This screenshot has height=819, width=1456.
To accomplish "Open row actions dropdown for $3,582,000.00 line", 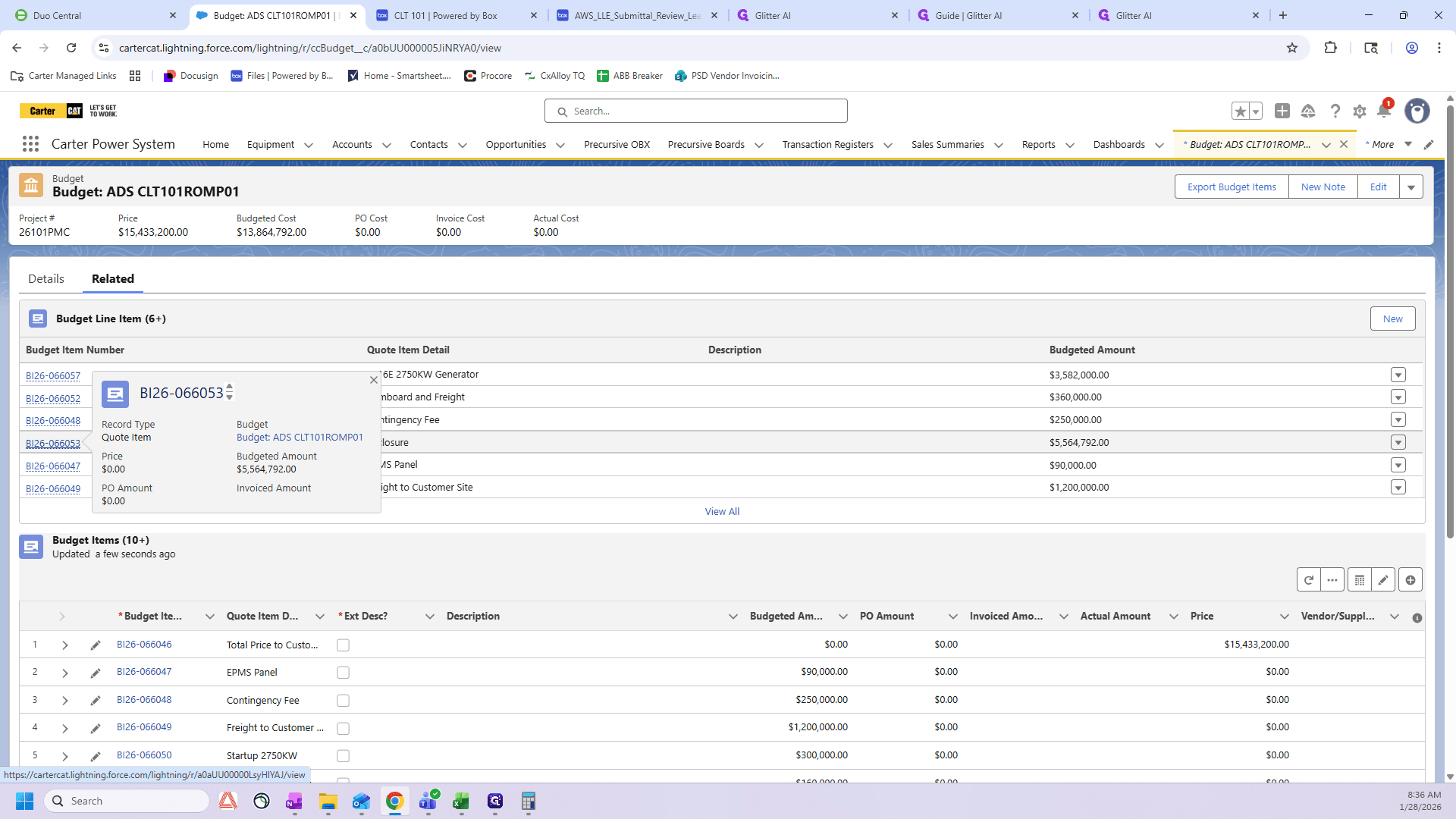I will (x=1398, y=375).
